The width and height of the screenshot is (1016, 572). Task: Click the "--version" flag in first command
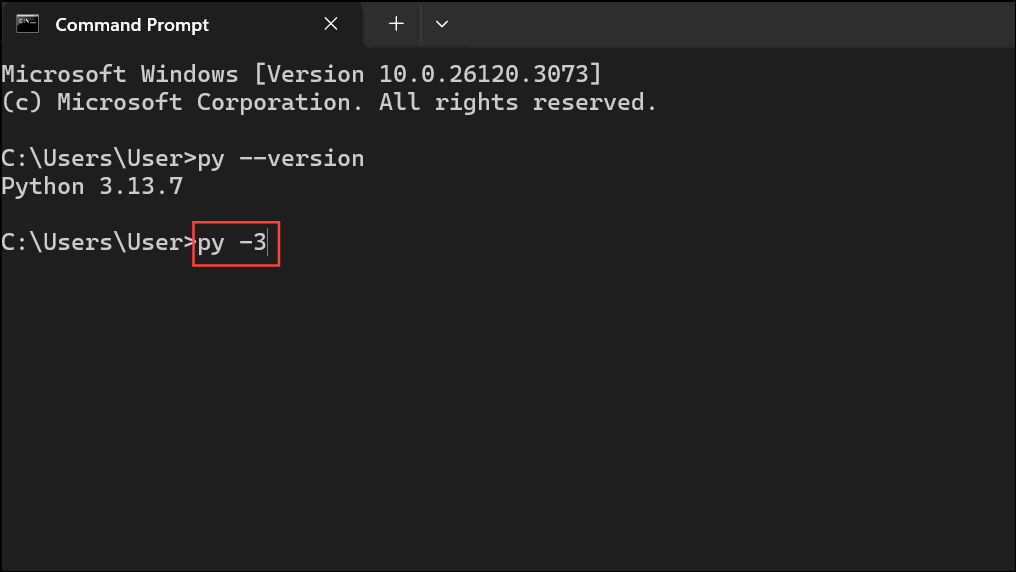coord(308,159)
